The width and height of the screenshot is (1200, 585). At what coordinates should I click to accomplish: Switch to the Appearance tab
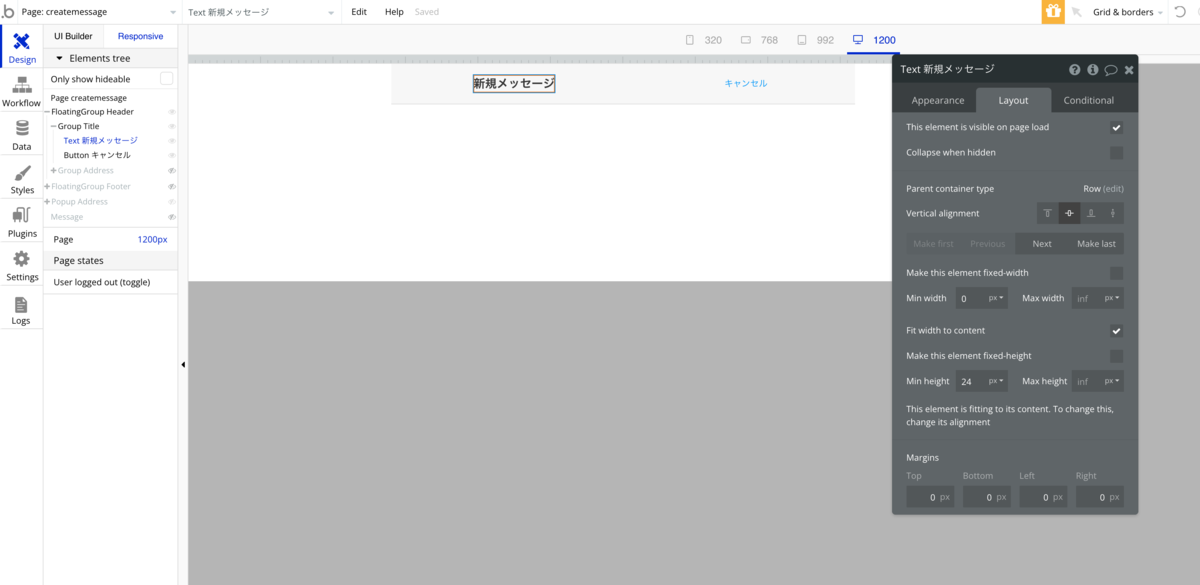[938, 100]
